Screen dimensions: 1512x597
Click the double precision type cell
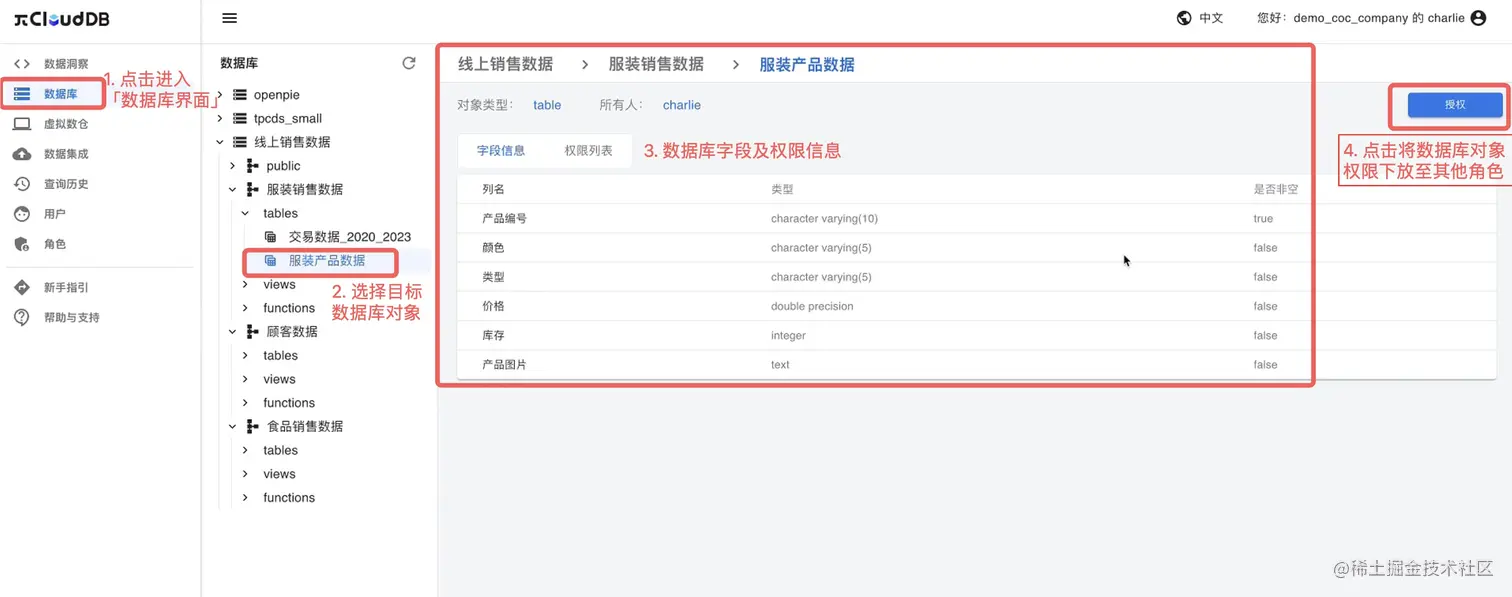[x=812, y=306]
